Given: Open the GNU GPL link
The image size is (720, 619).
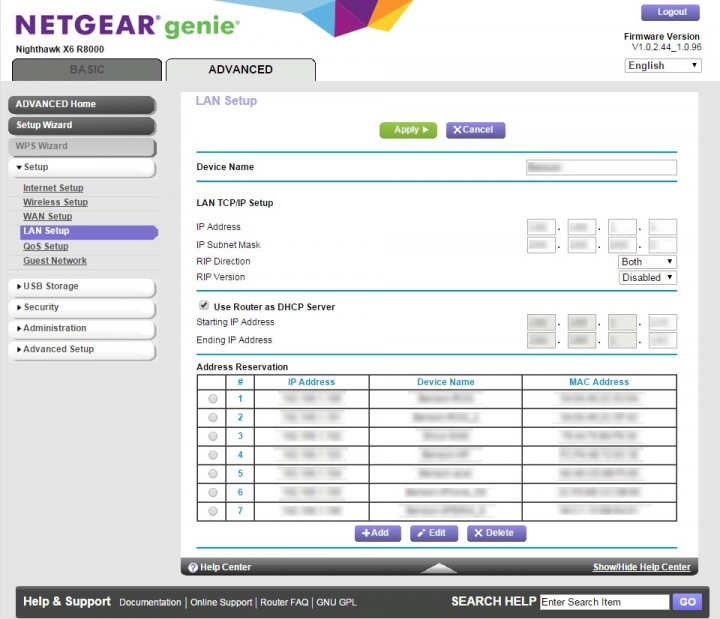Looking at the screenshot, I should (x=336, y=602).
